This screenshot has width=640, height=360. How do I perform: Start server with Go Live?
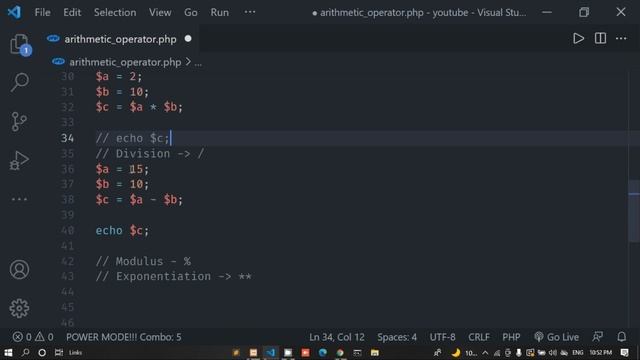[x=556, y=337]
